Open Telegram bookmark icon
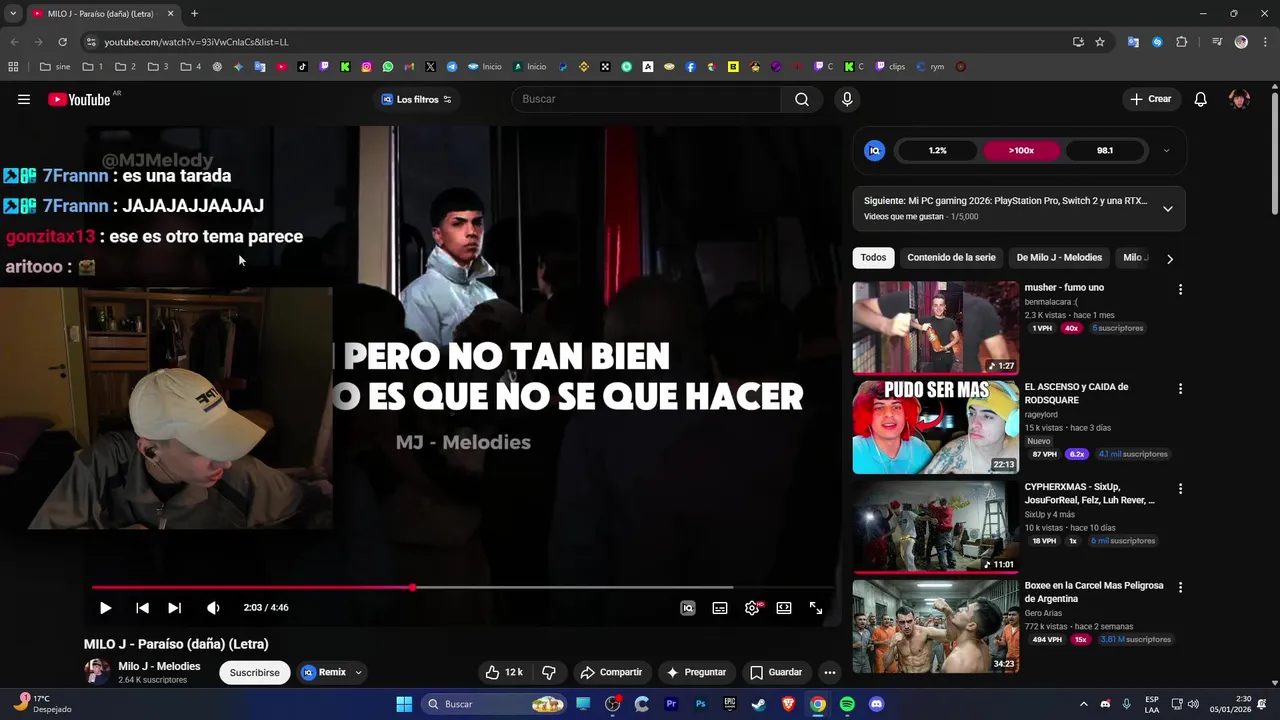Viewport: 1280px width, 720px height. click(452, 67)
